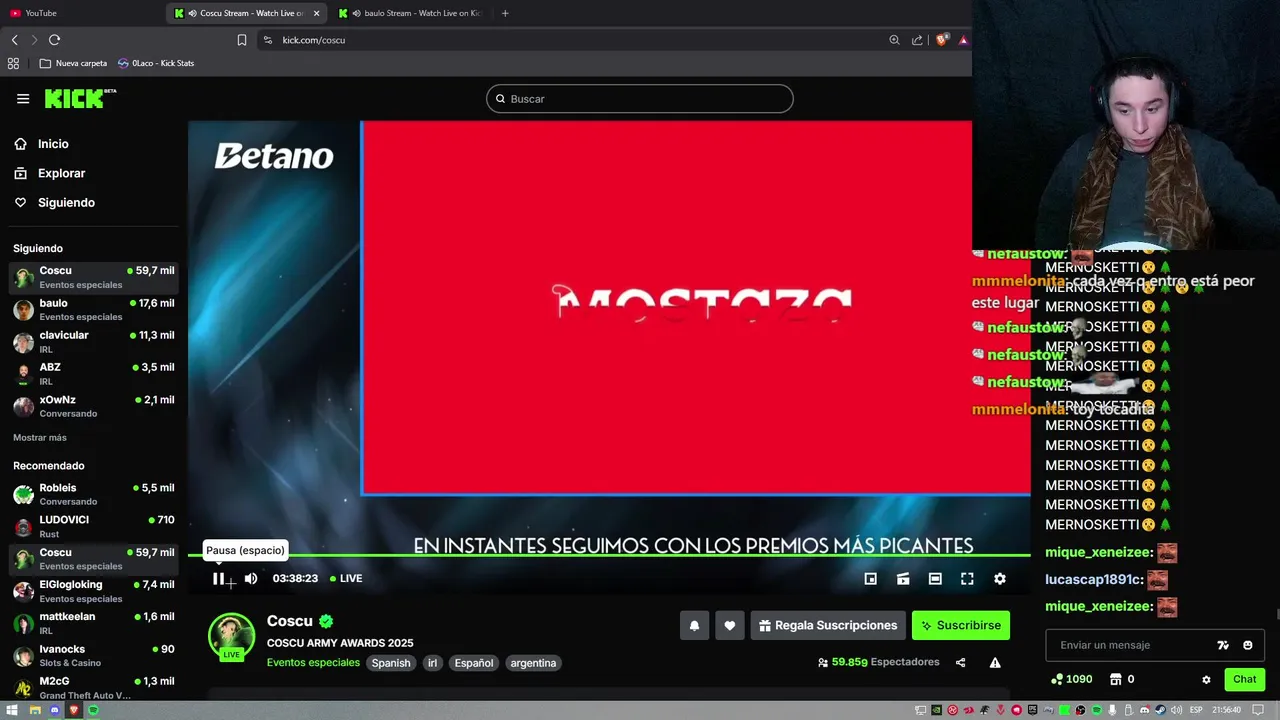The width and height of the screenshot is (1280, 720).
Task: Turn on notification bell for Coscu
Action: tap(694, 626)
